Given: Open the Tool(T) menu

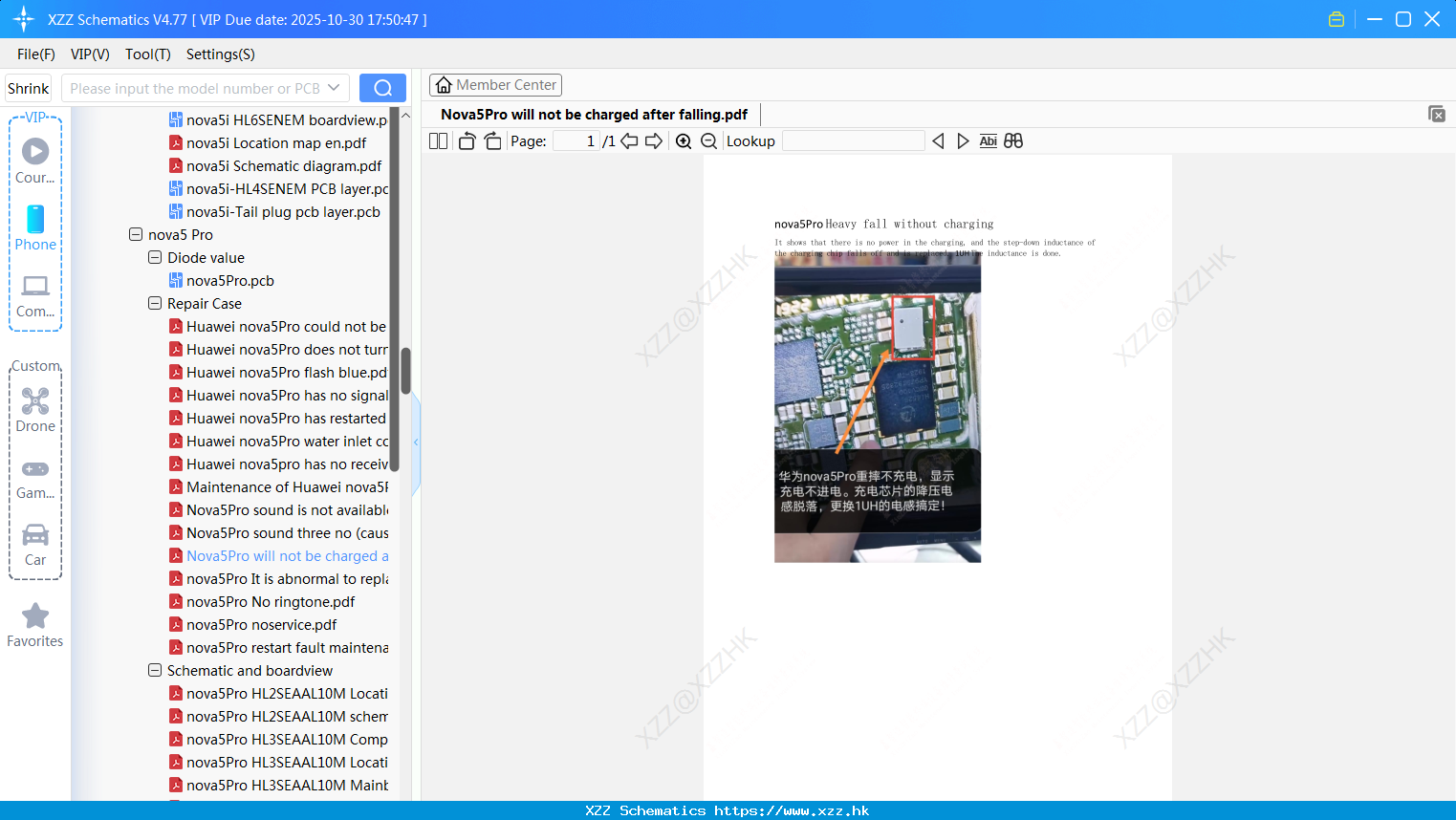Looking at the screenshot, I should (148, 54).
